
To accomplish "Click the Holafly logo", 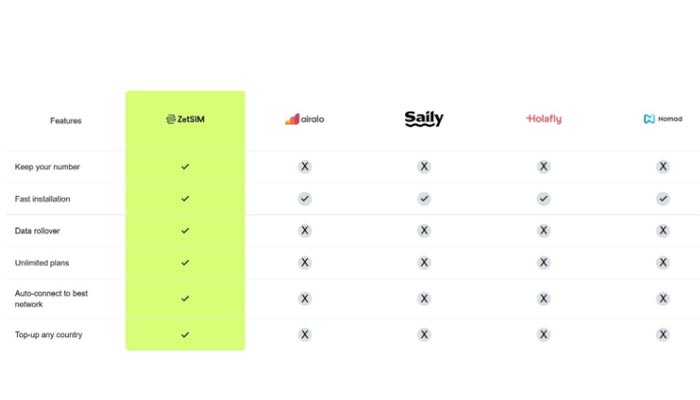I will pos(543,119).
